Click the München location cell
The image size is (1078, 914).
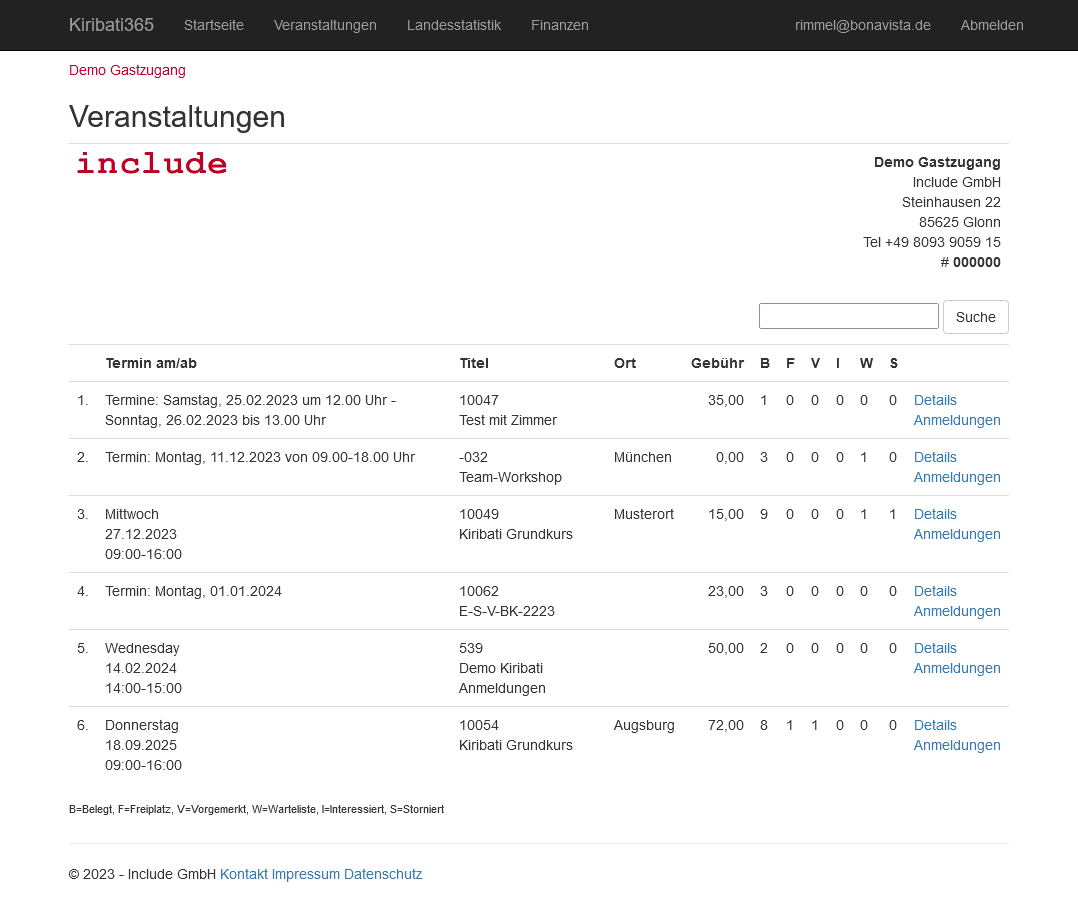[643, 457]
